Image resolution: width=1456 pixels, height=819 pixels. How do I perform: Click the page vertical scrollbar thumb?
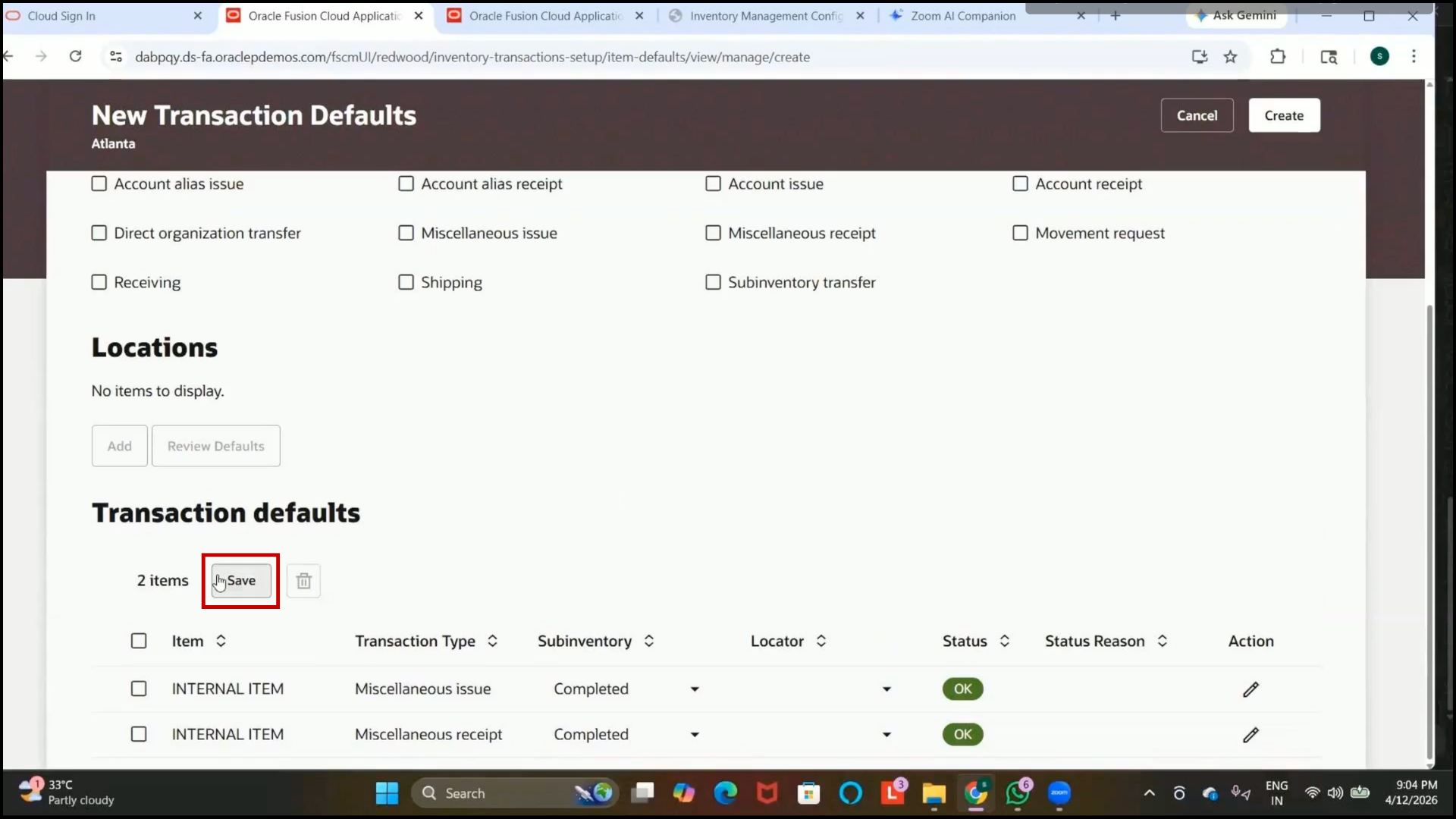click(1429, 531)
